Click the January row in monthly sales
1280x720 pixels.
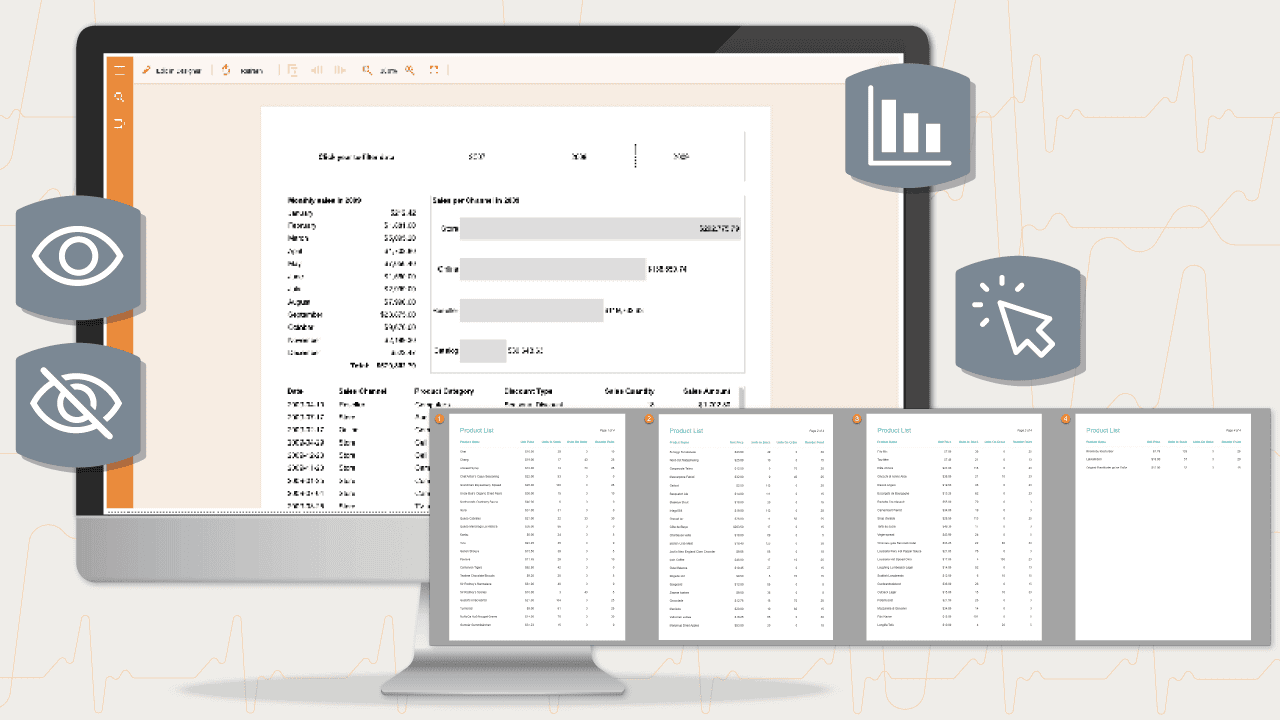pos(352,213)
